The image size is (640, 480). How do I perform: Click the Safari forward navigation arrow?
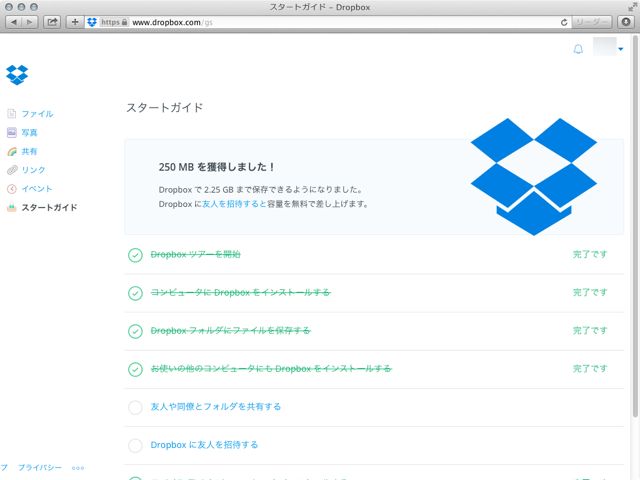30,22
